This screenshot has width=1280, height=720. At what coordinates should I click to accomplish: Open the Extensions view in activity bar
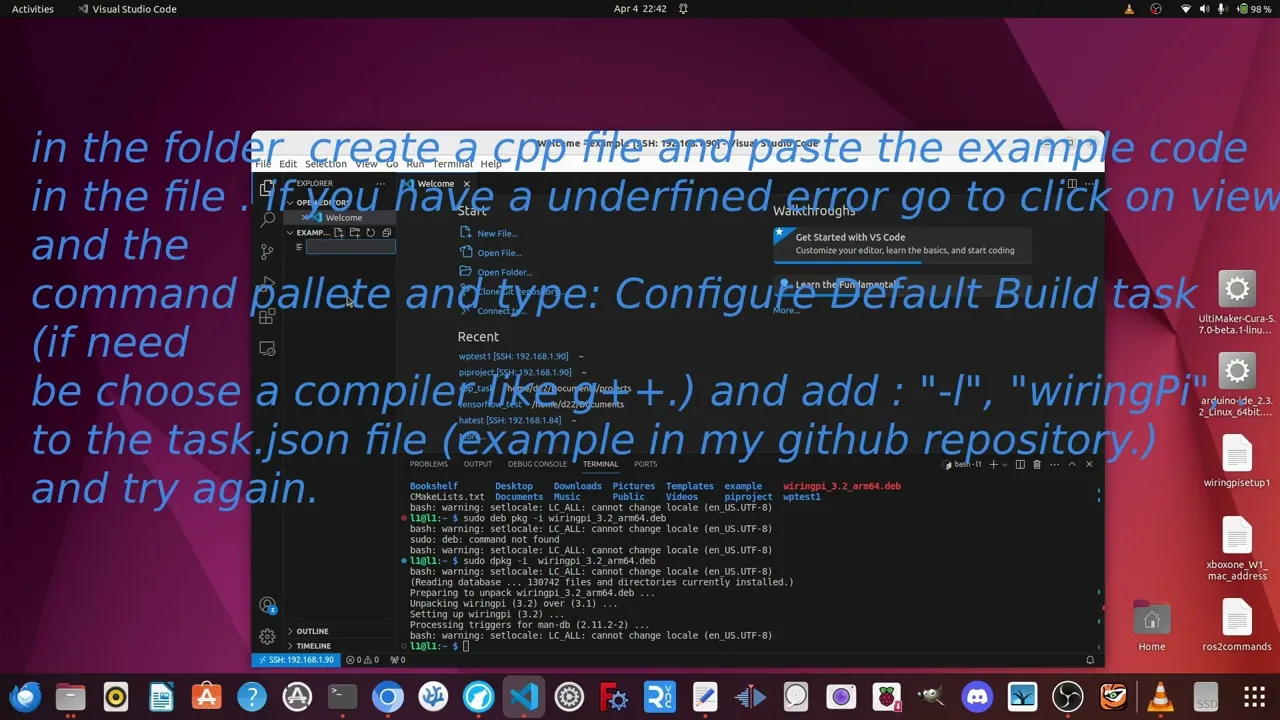tap(267, 316)
